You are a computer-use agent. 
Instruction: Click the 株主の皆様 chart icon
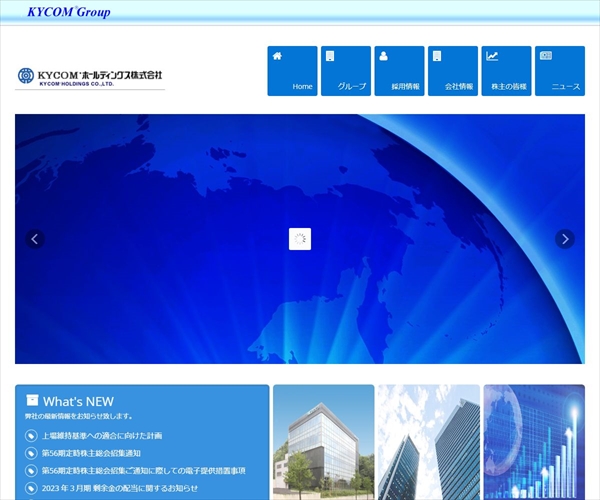492,56
